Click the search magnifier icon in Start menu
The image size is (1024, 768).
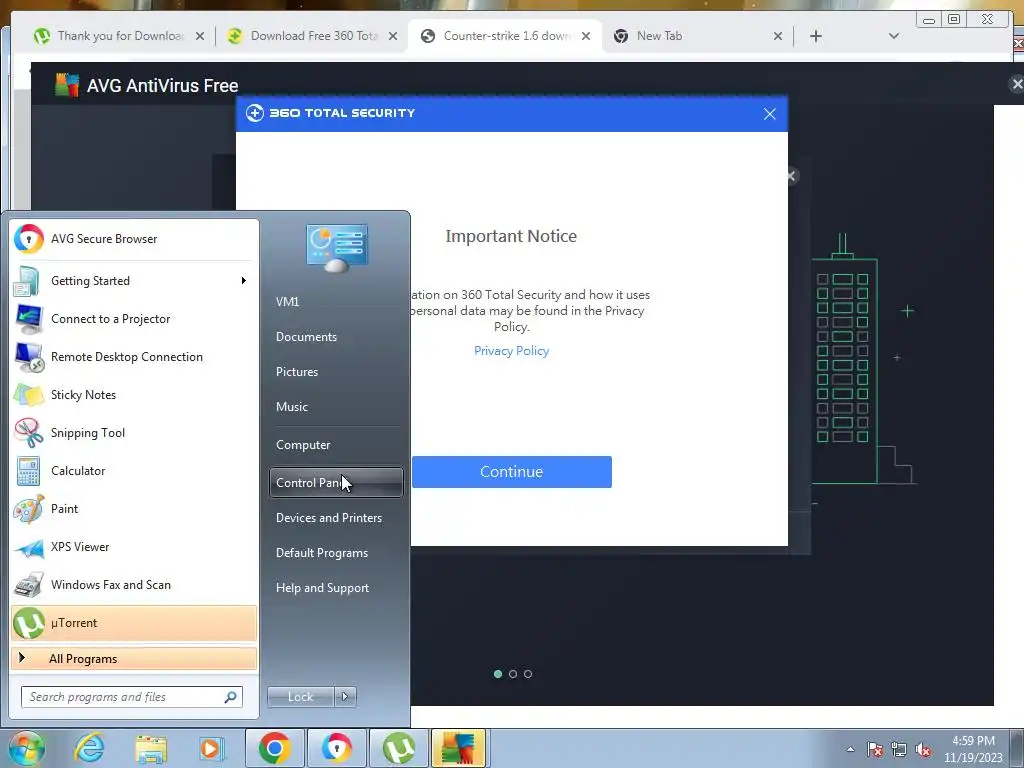(x=230, y=697)
